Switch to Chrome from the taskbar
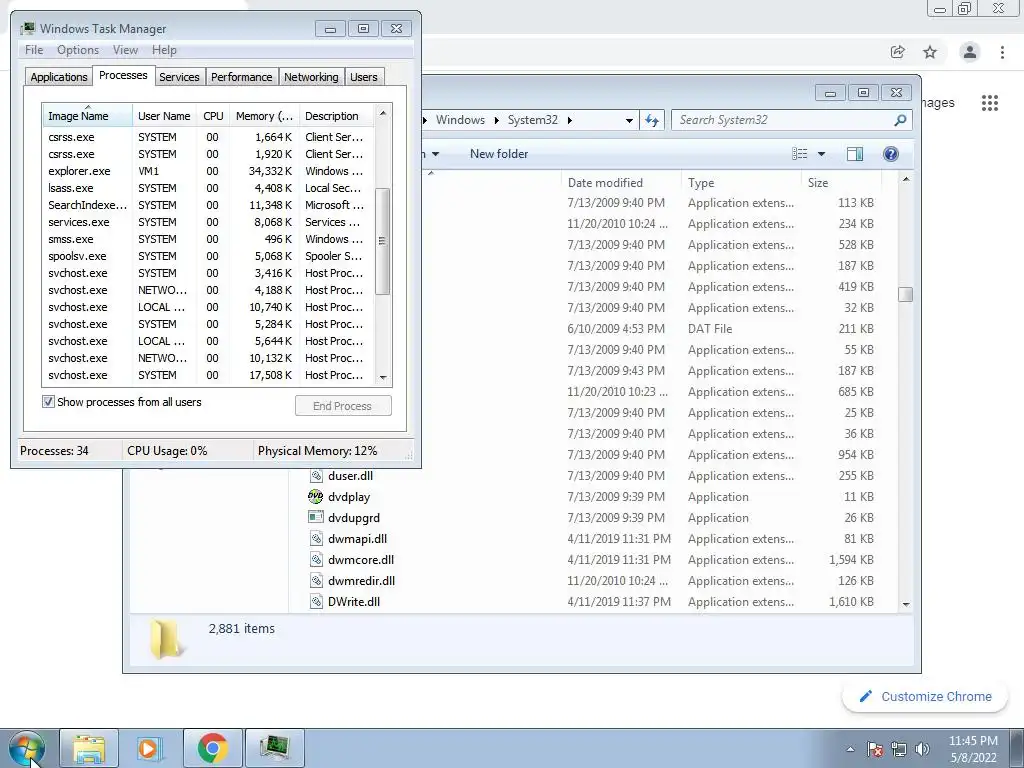The height and width of the screenshot is (768, 1024). pos(212,748)
